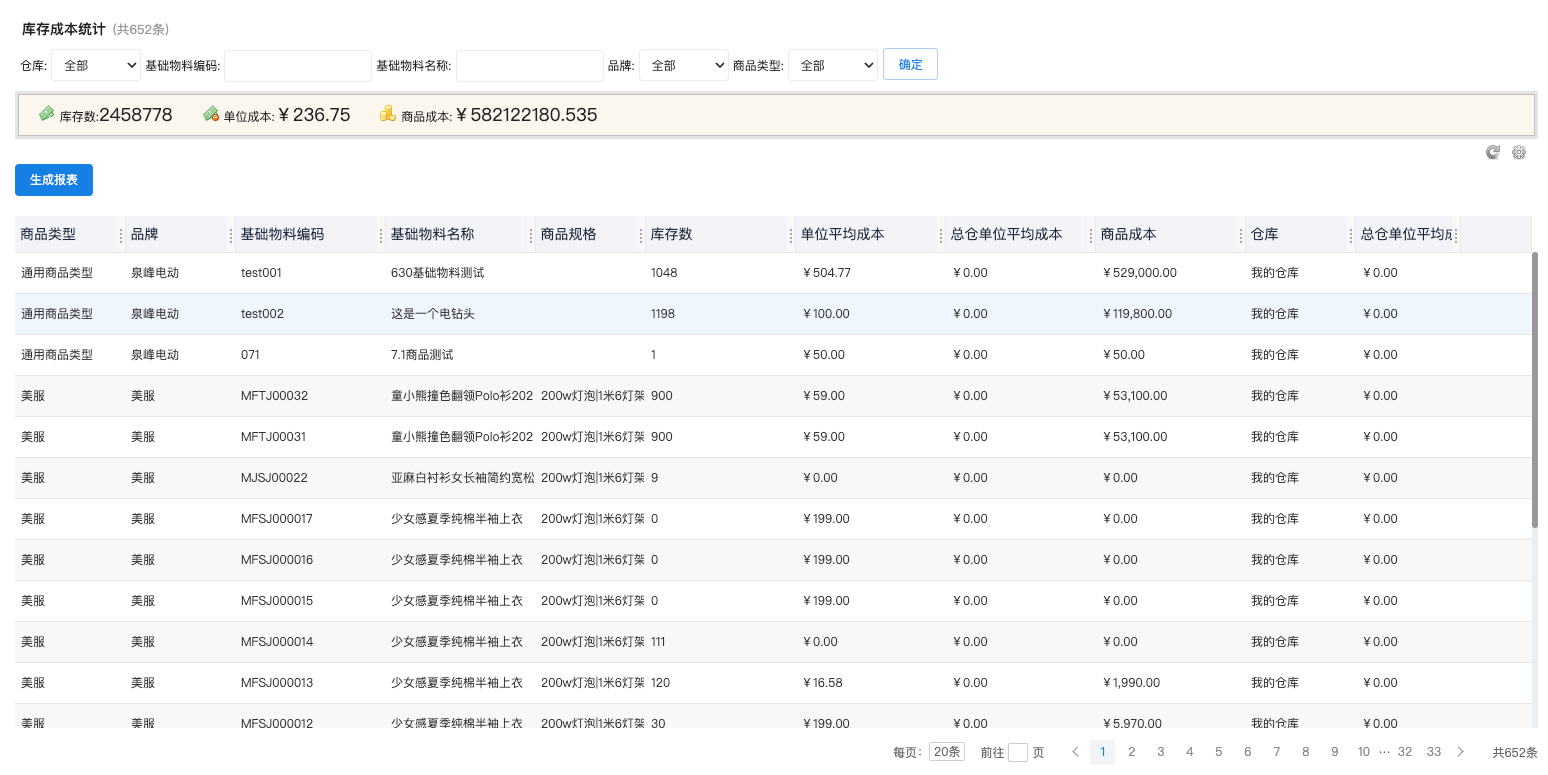Viewport: 1548px width, 775px height.
Task: Go to next page arrow
Action: (1461, 752)
